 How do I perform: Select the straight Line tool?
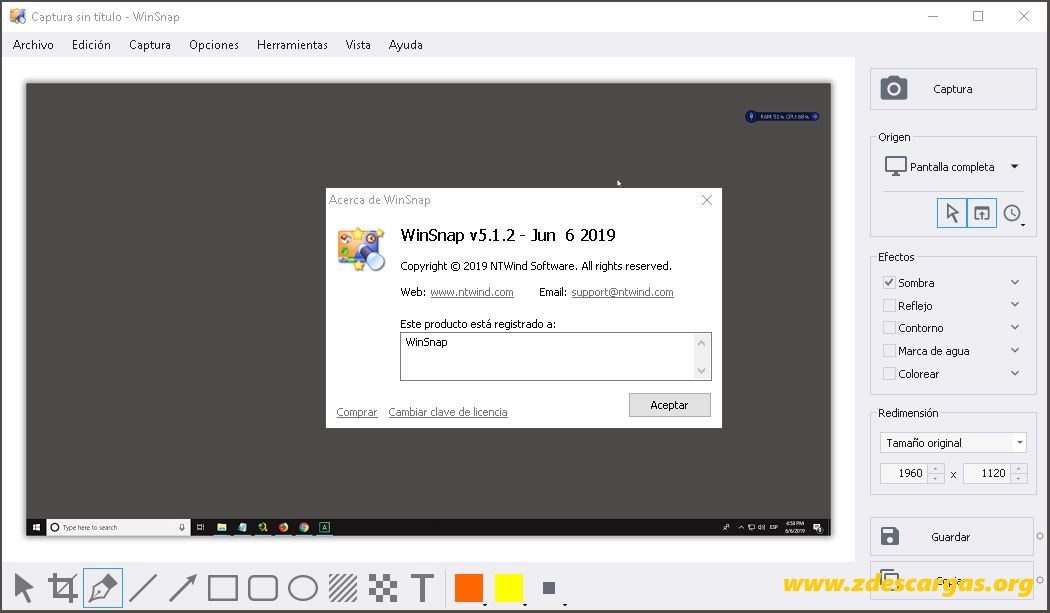pos(143,588)
